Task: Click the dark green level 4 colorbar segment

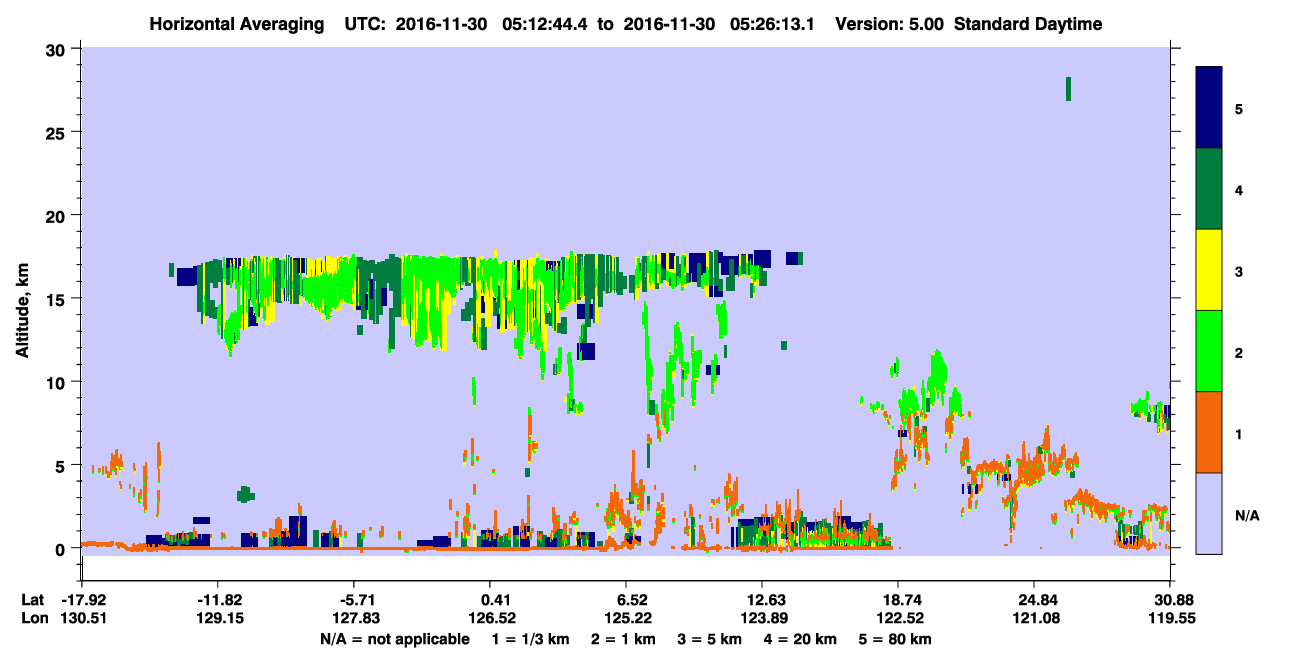Action: click(x=1210, y=189)
